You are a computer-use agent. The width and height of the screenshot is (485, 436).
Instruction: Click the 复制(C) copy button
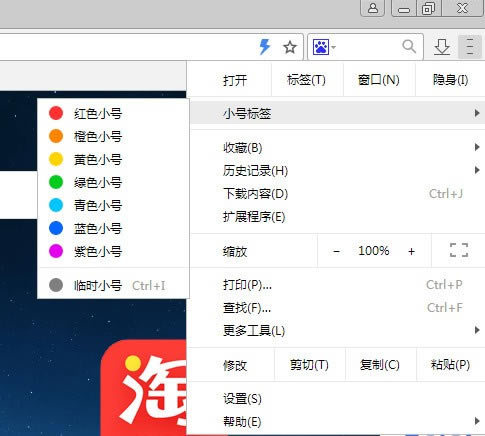point(380,365)
